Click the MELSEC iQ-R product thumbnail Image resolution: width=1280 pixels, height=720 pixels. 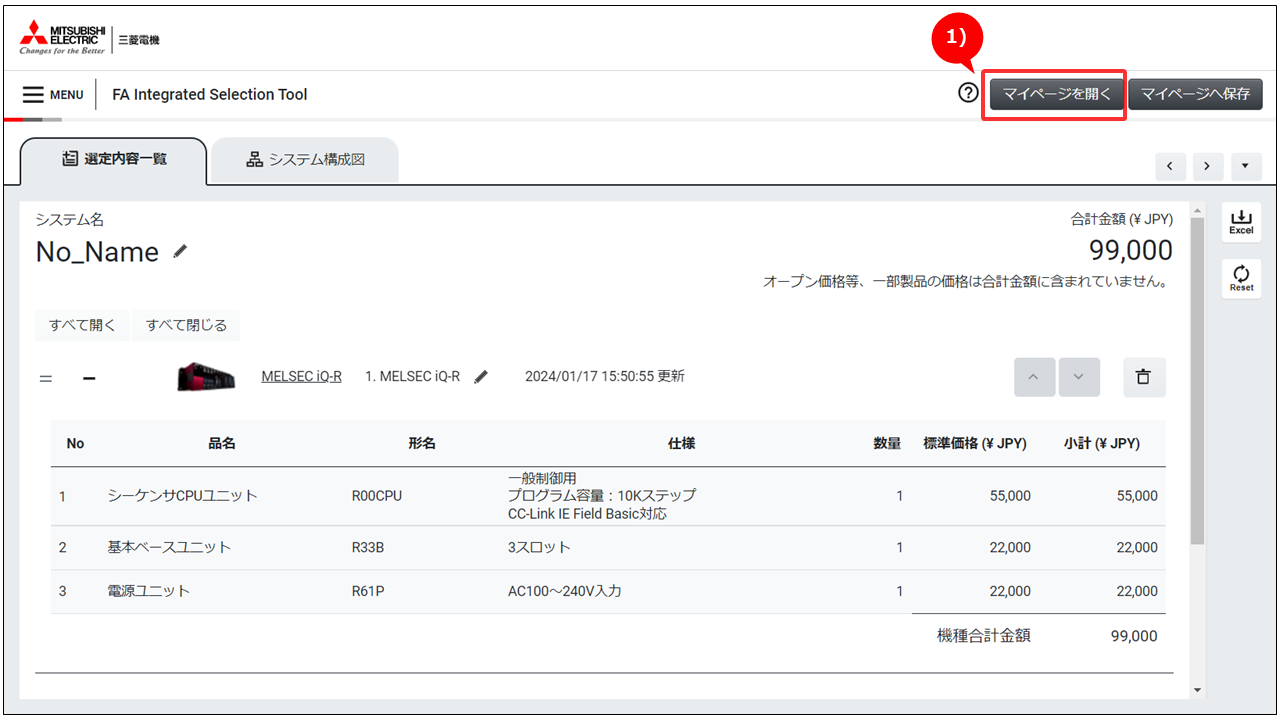206,377
